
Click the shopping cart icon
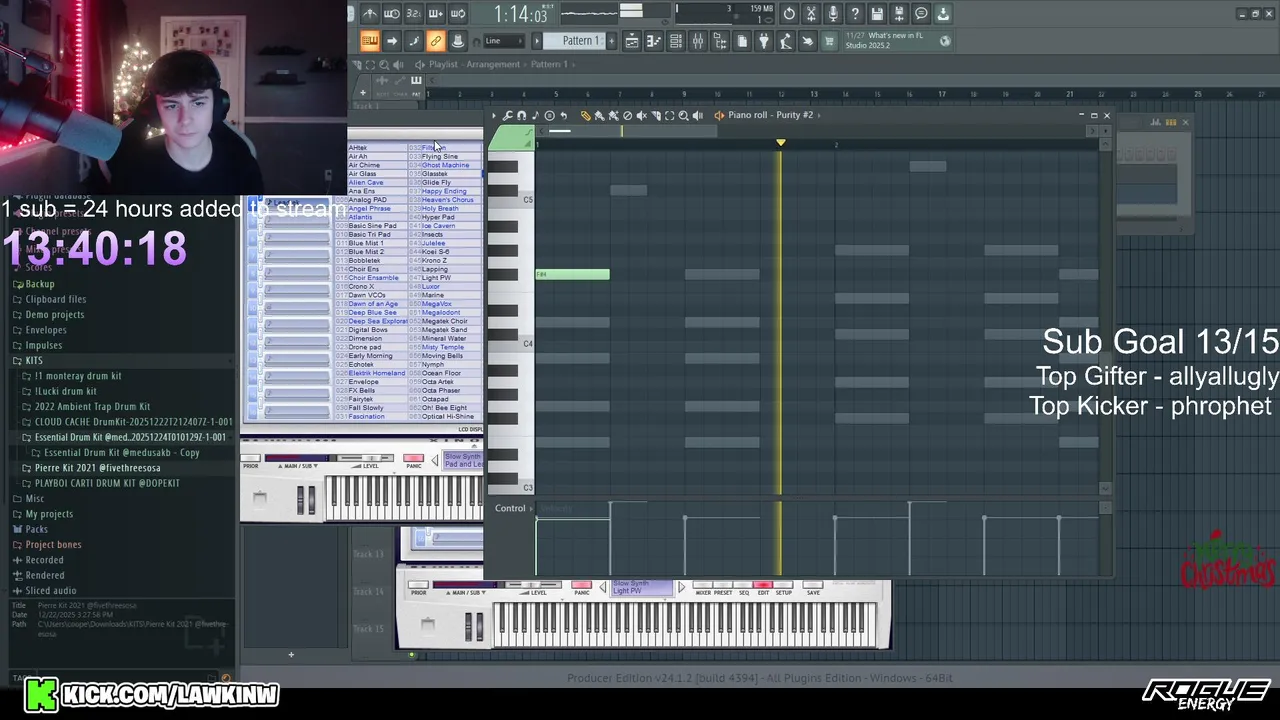(829, 41)
